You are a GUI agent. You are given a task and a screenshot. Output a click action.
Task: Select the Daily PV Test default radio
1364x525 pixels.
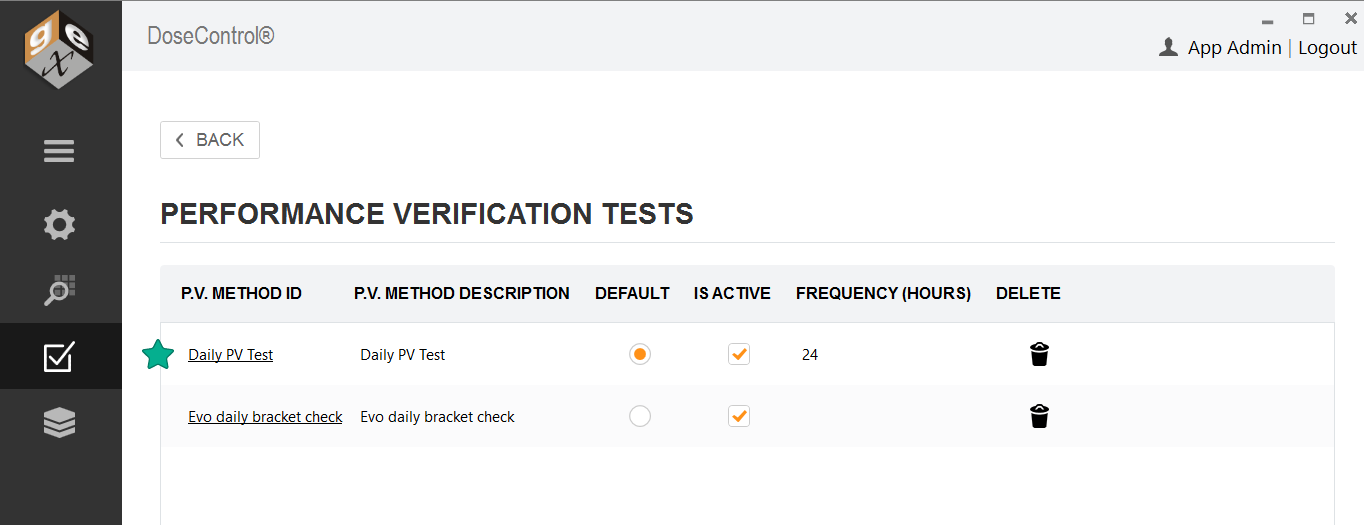(x=640, y=354)
